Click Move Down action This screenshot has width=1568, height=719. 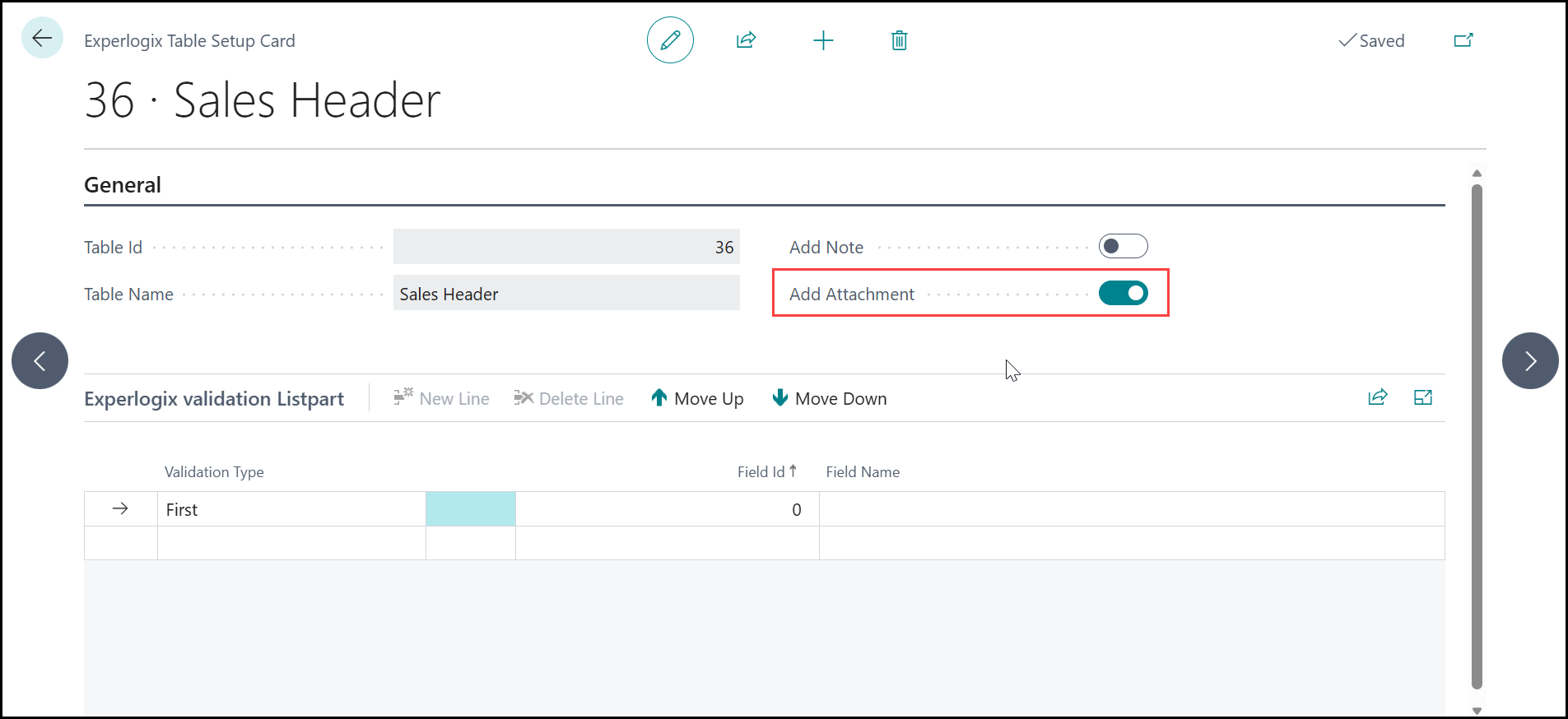[830, 398]
